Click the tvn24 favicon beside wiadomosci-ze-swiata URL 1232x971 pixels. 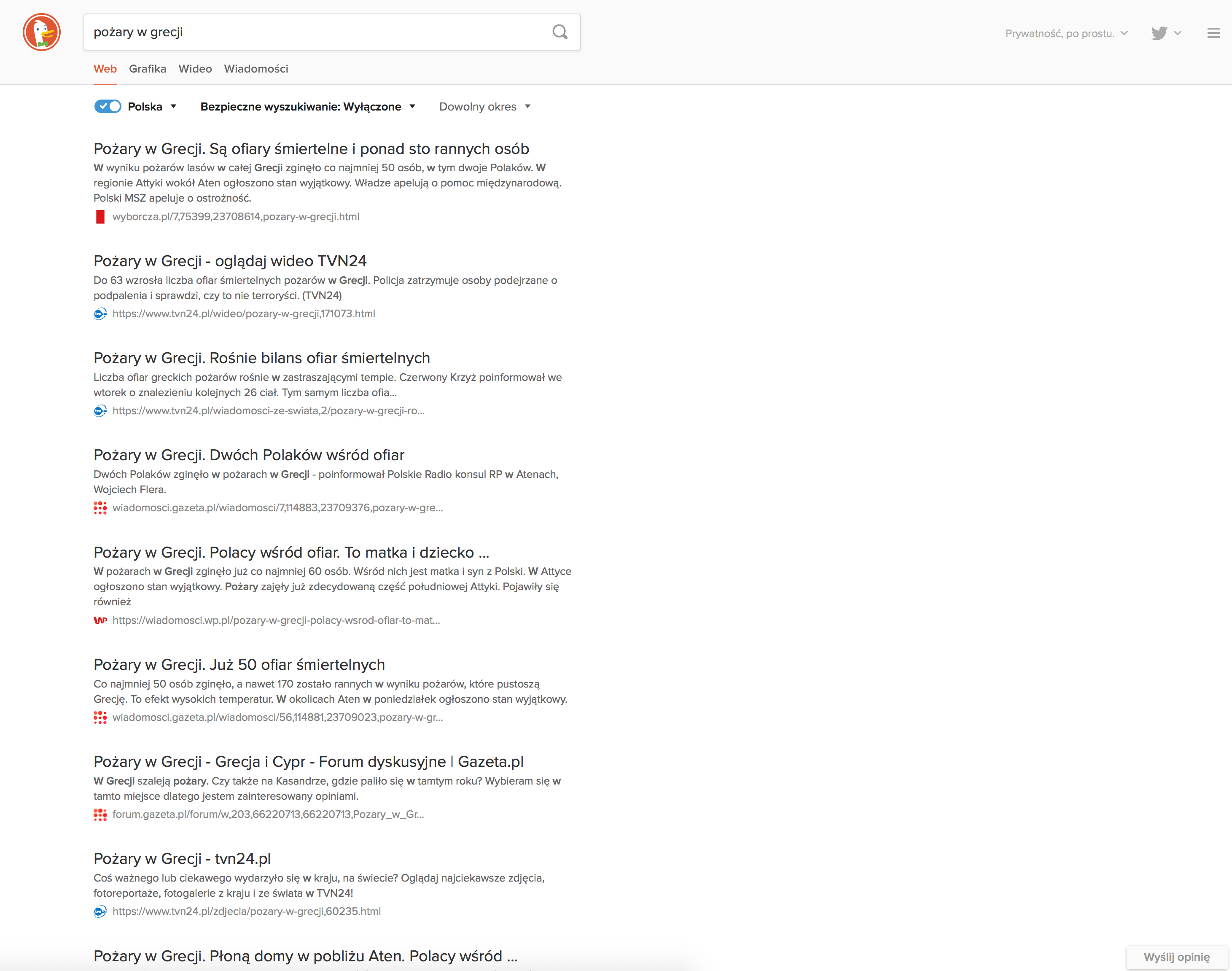pos(100,411)
